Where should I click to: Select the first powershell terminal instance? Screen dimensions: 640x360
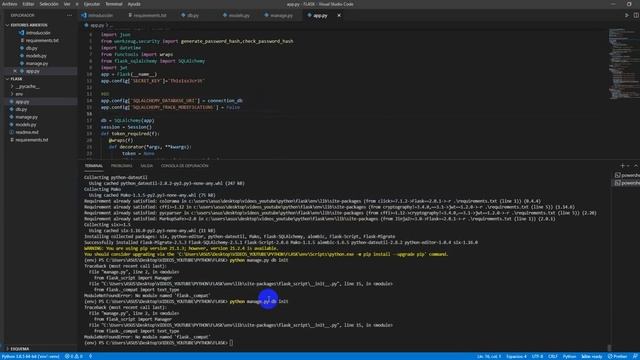[x=627, y=176]
